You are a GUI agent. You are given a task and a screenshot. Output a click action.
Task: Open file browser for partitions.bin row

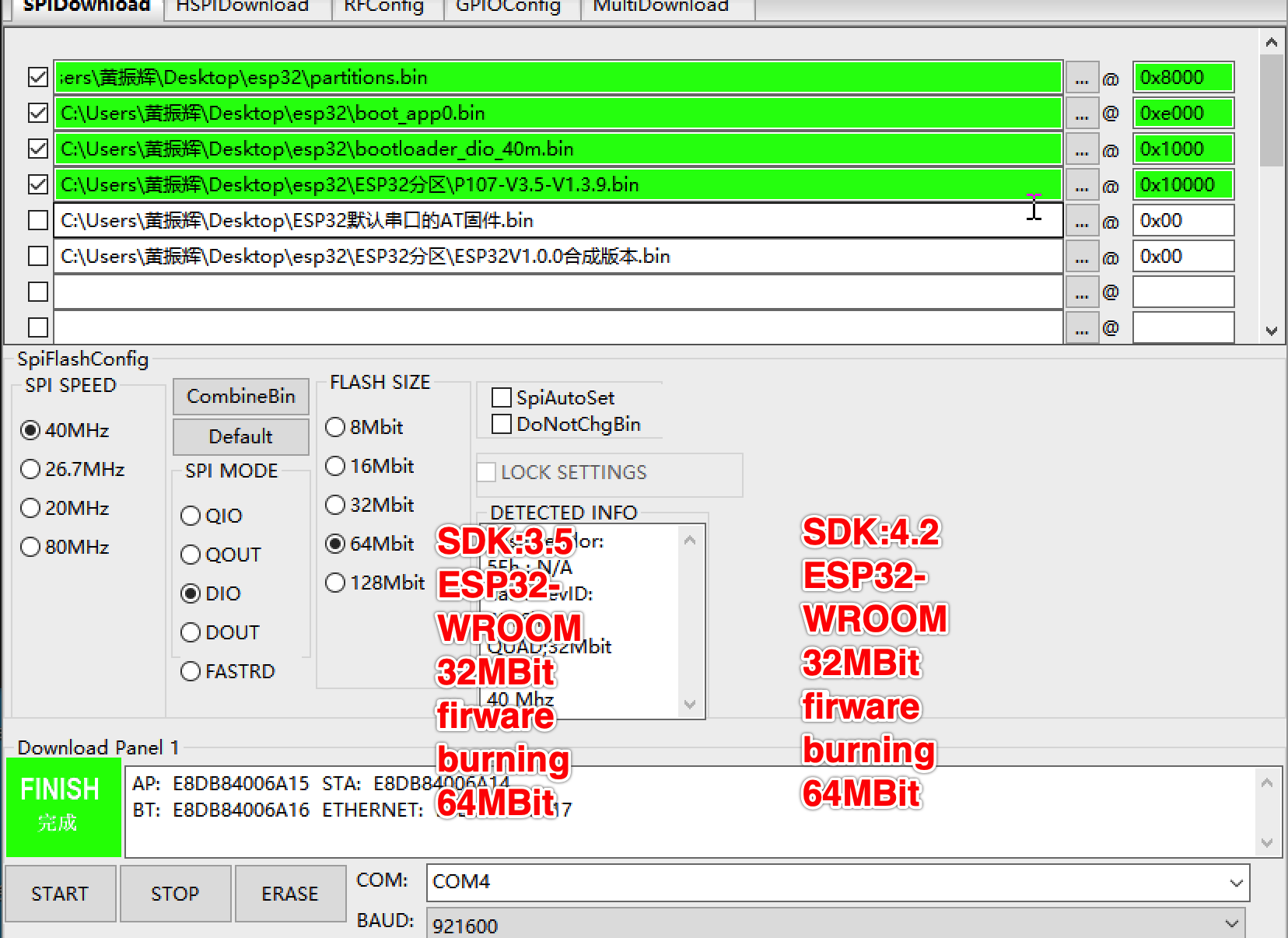click(1082, 77)
